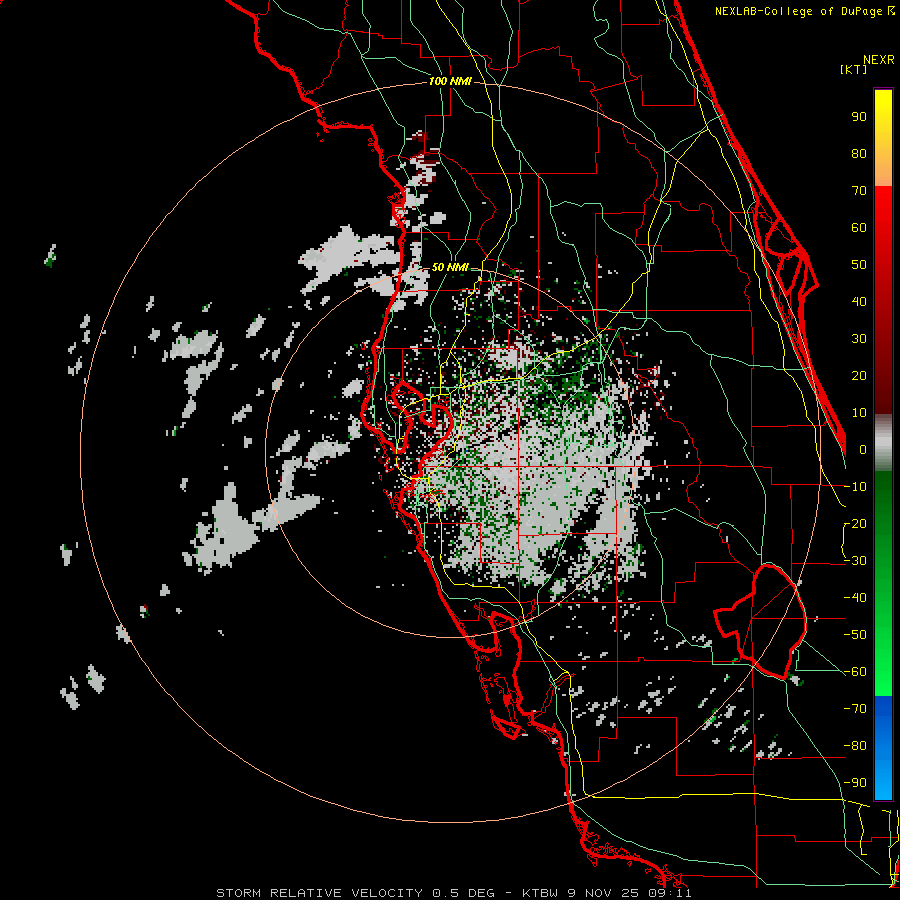900x900 pixels.
Task: Click the "-60" velocity scale value
Action: (855, 672)
